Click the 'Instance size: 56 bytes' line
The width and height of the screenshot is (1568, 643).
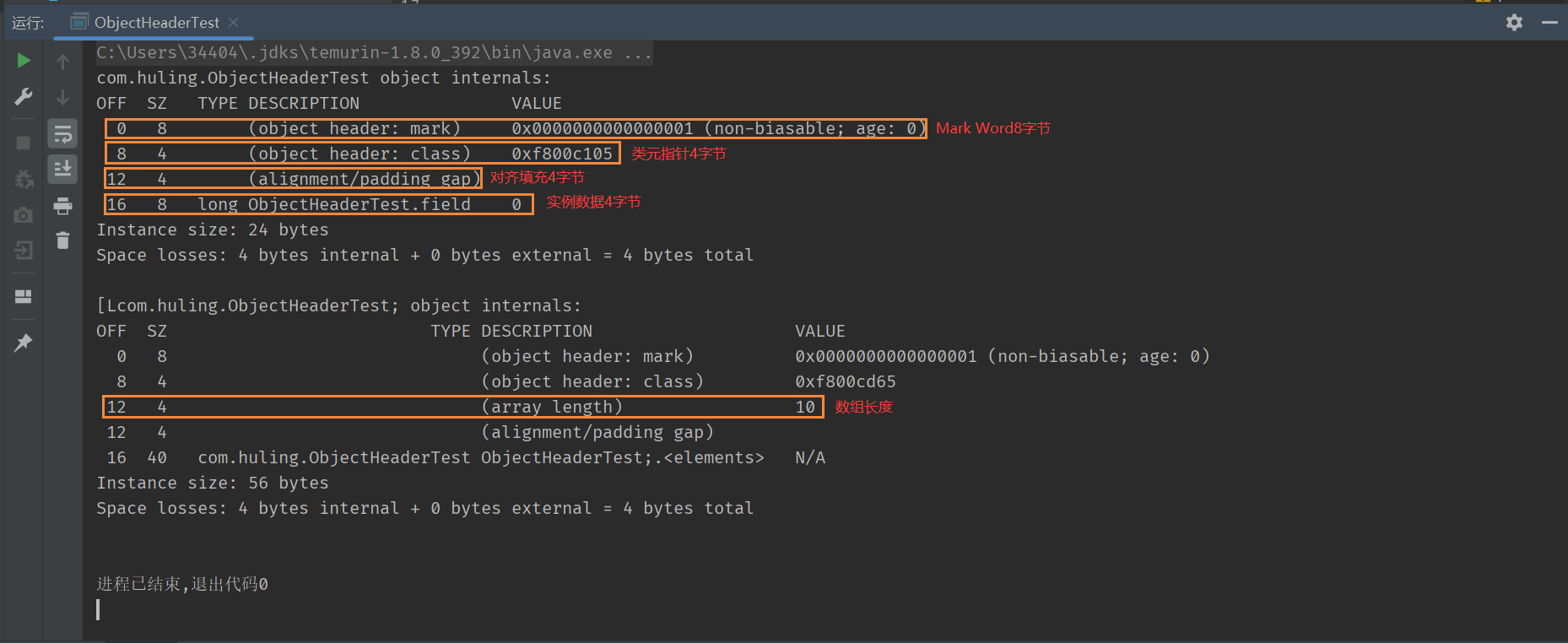pyautogui.click(x=213, y=483)
